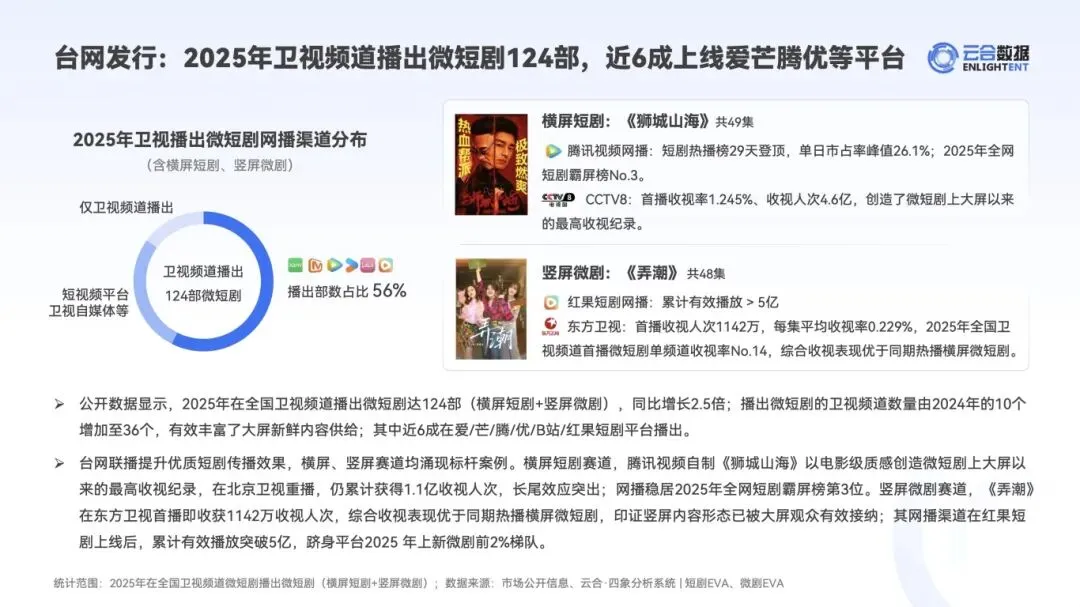Click Tencent Video icon before 腾讯视频网播
Image resolution: width=1080 pixels, height=607 pixels.
(552, 151)
